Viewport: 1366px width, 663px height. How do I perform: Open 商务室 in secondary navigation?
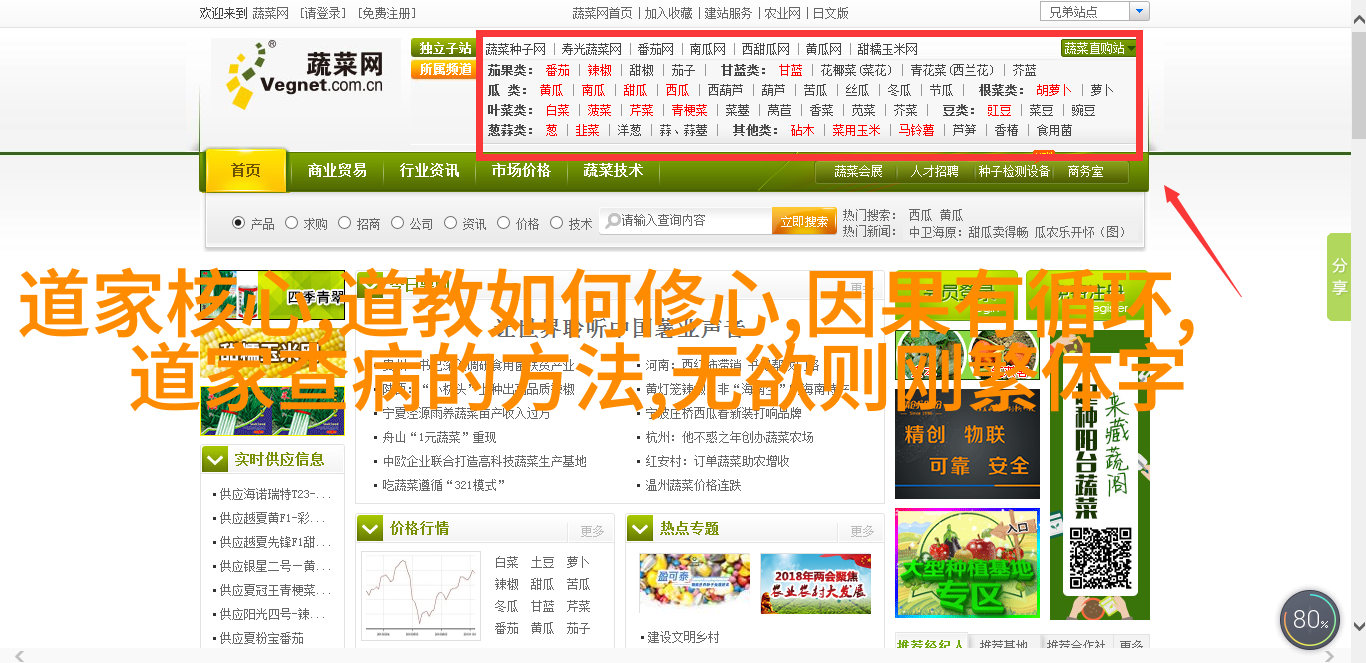coord(1085,172)
